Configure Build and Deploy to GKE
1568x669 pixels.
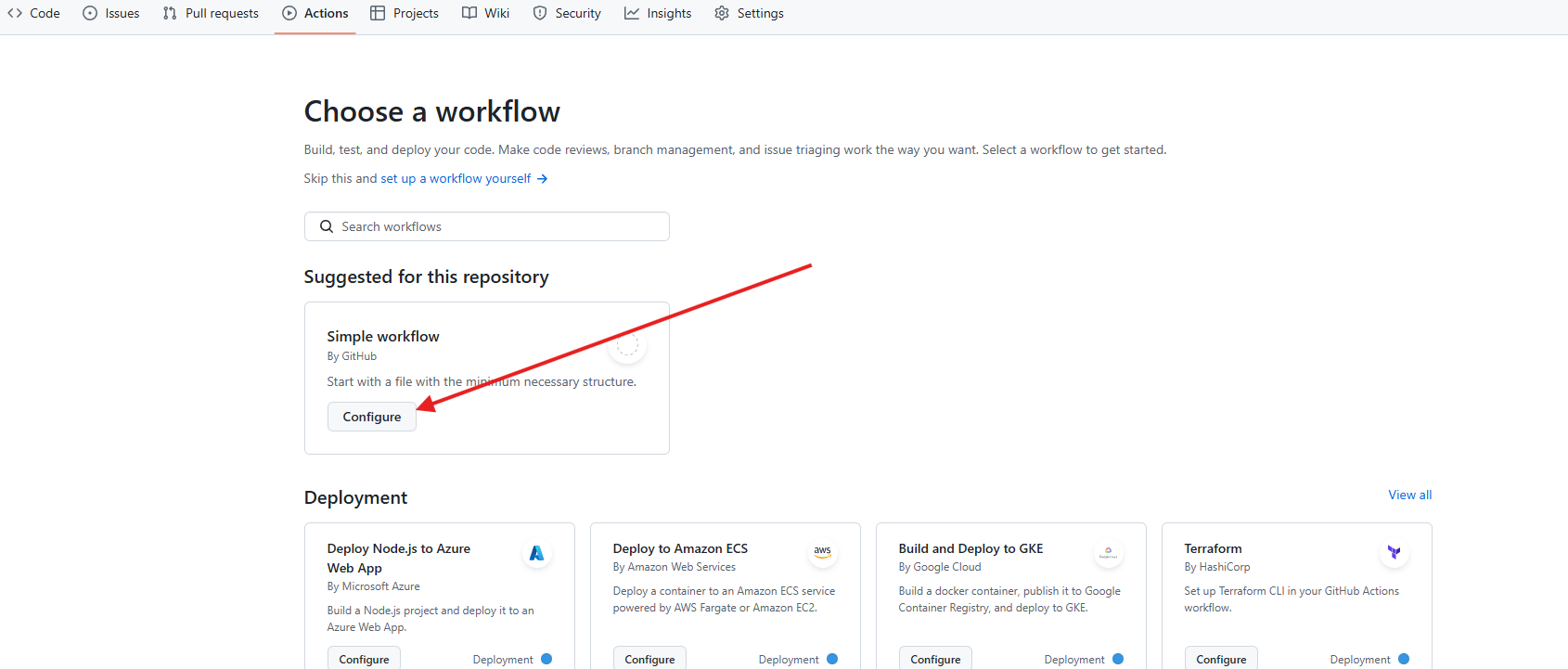[935, 659]
